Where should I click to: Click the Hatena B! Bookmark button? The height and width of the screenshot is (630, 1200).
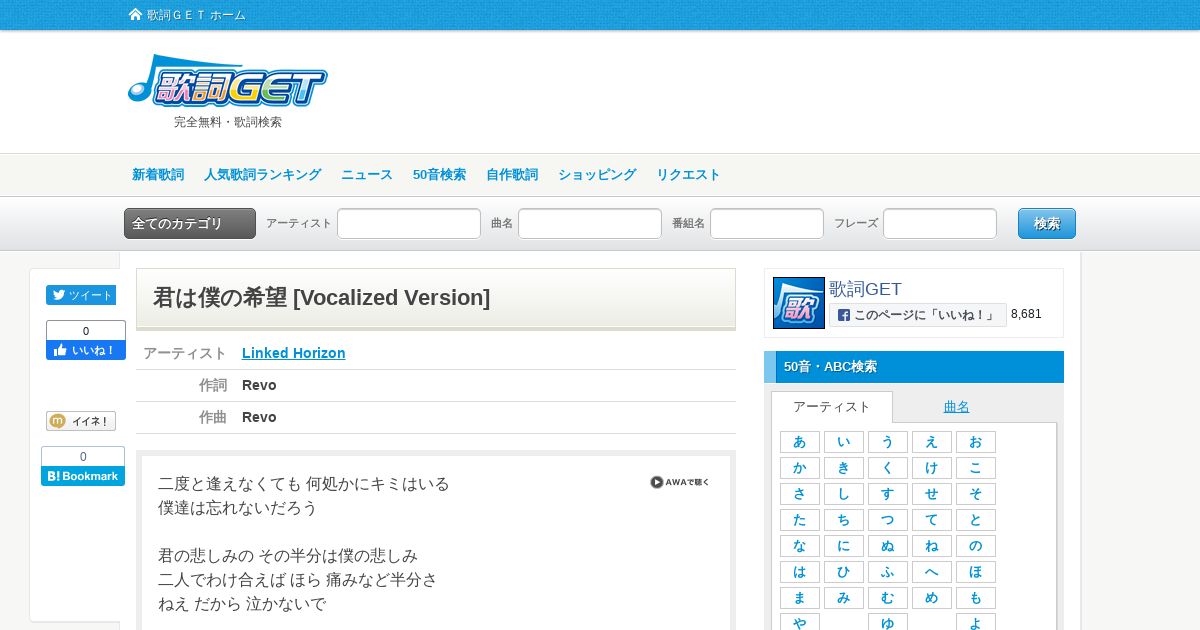coord(83,476)
